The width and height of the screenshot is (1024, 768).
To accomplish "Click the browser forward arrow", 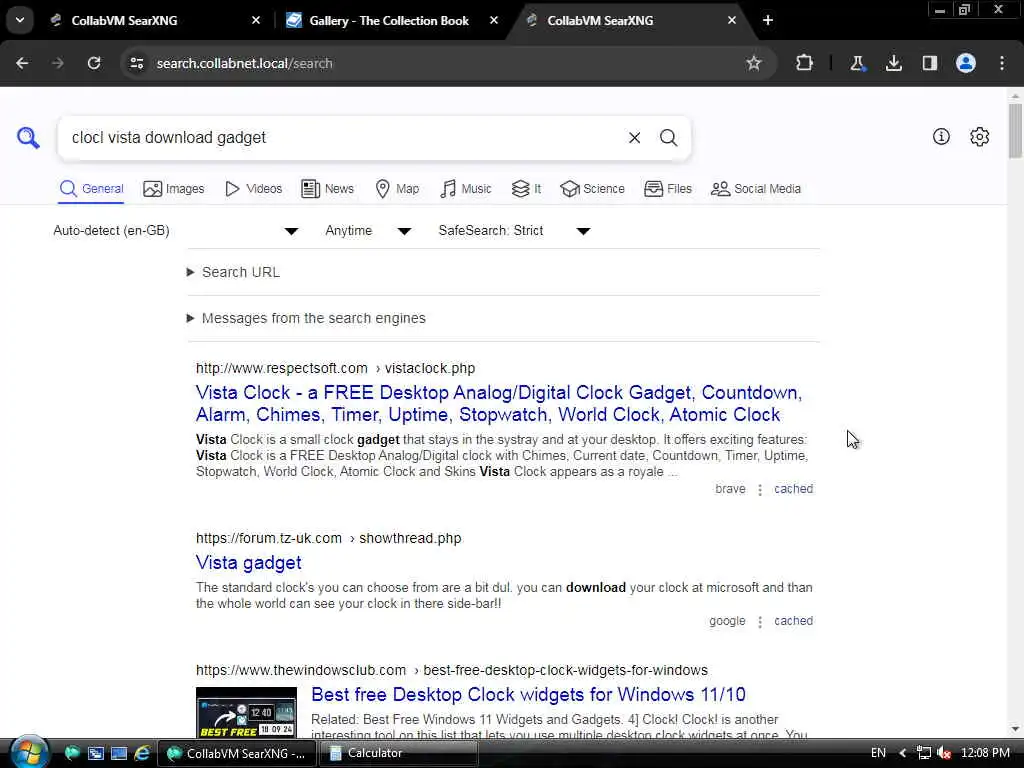I will [58, 63].
